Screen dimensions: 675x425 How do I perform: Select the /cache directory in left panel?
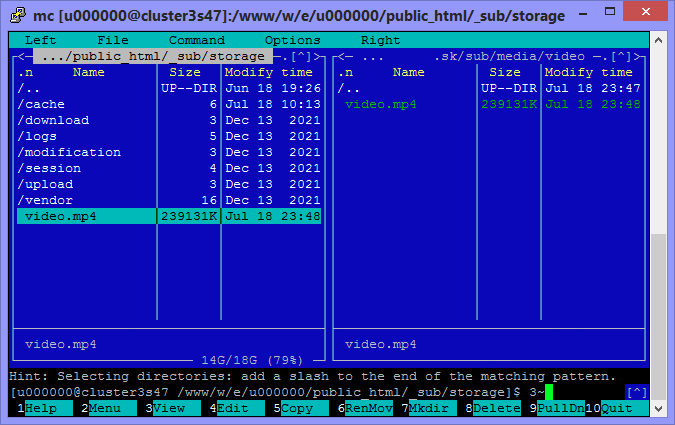point(41,104)
